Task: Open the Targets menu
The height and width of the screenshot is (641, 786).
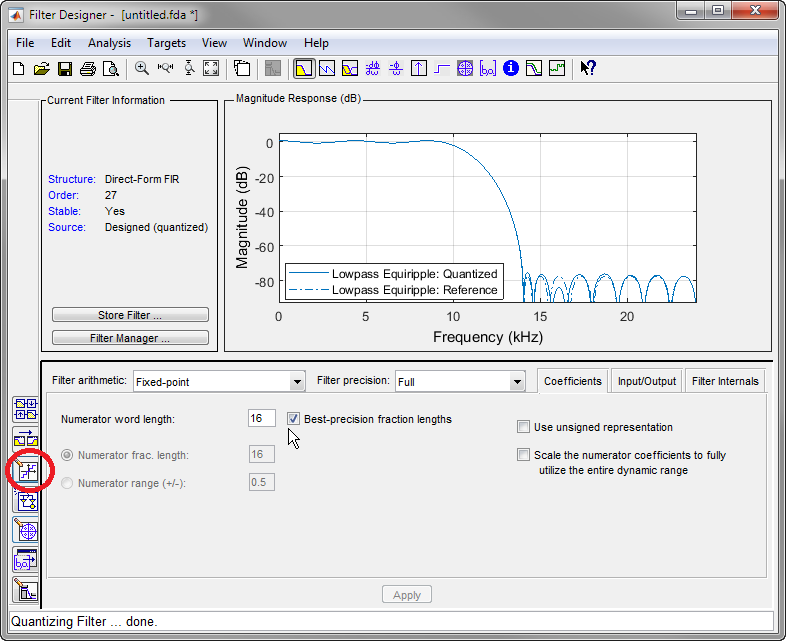Action: point(166,43)
